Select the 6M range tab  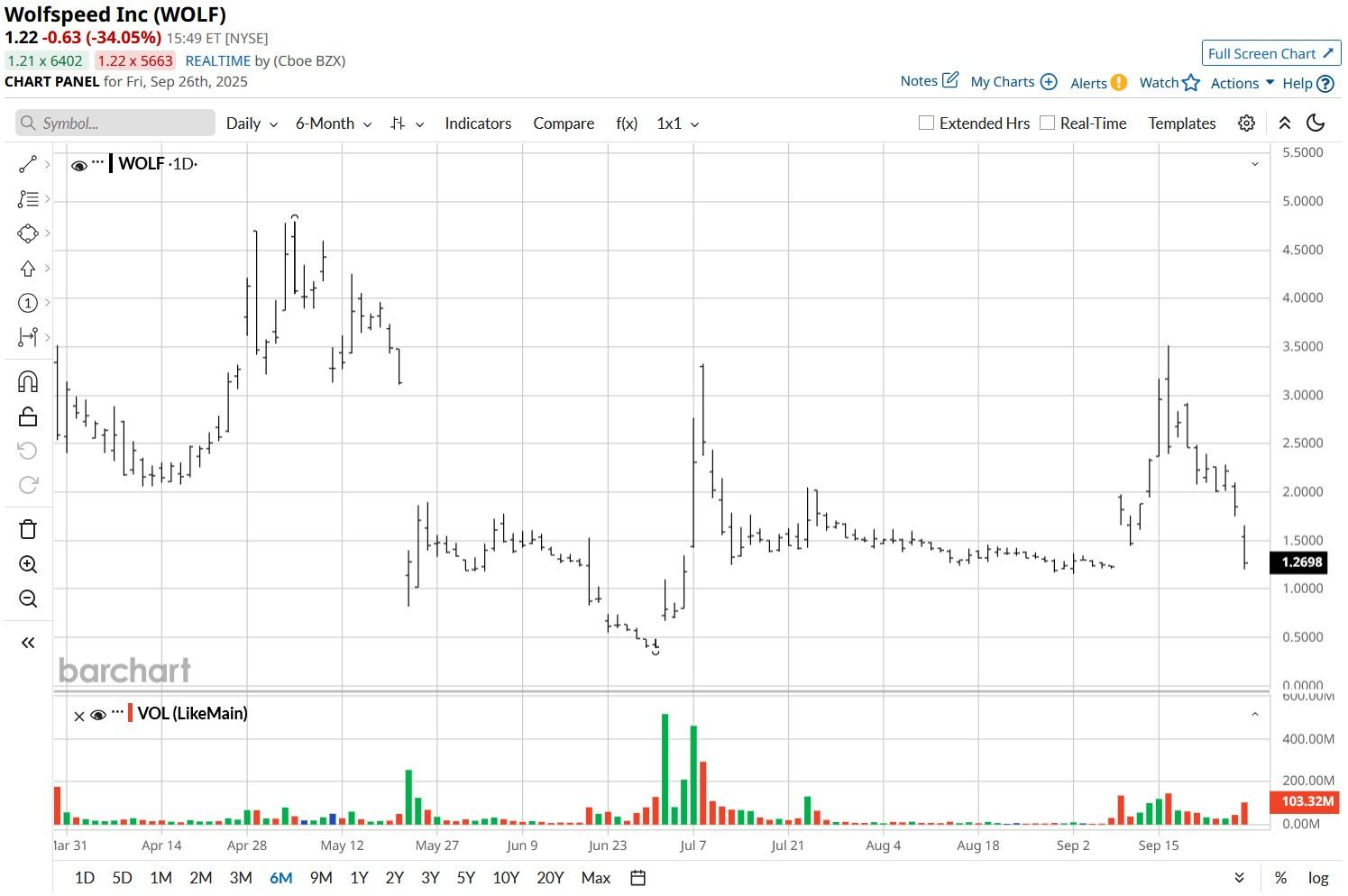pos(280,878)
